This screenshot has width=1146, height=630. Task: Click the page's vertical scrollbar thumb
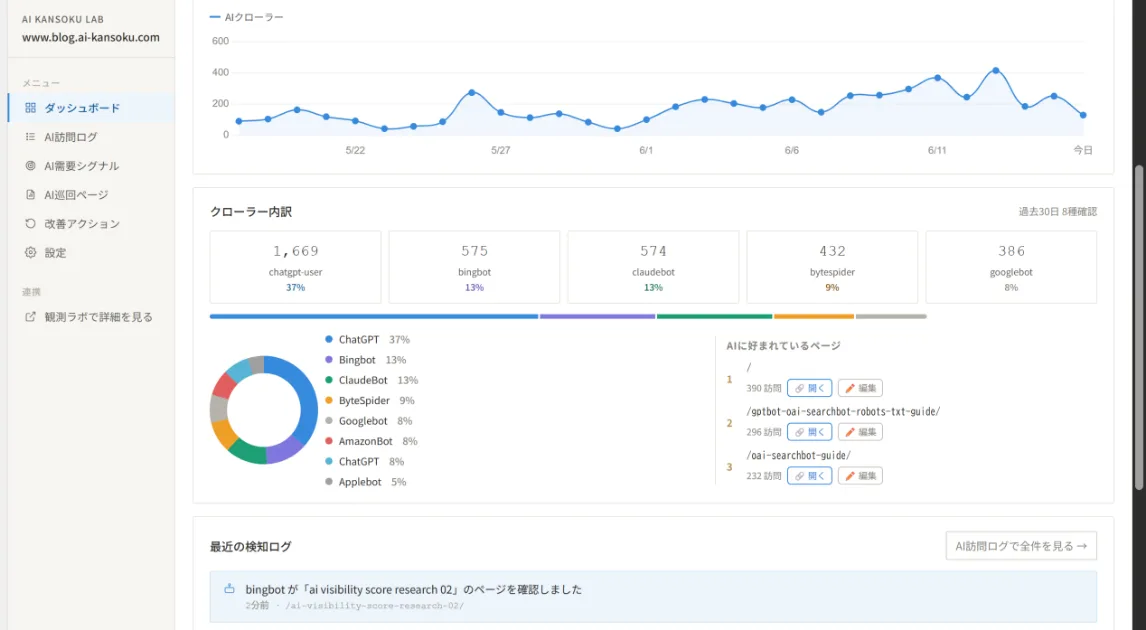click(1138, 328)
